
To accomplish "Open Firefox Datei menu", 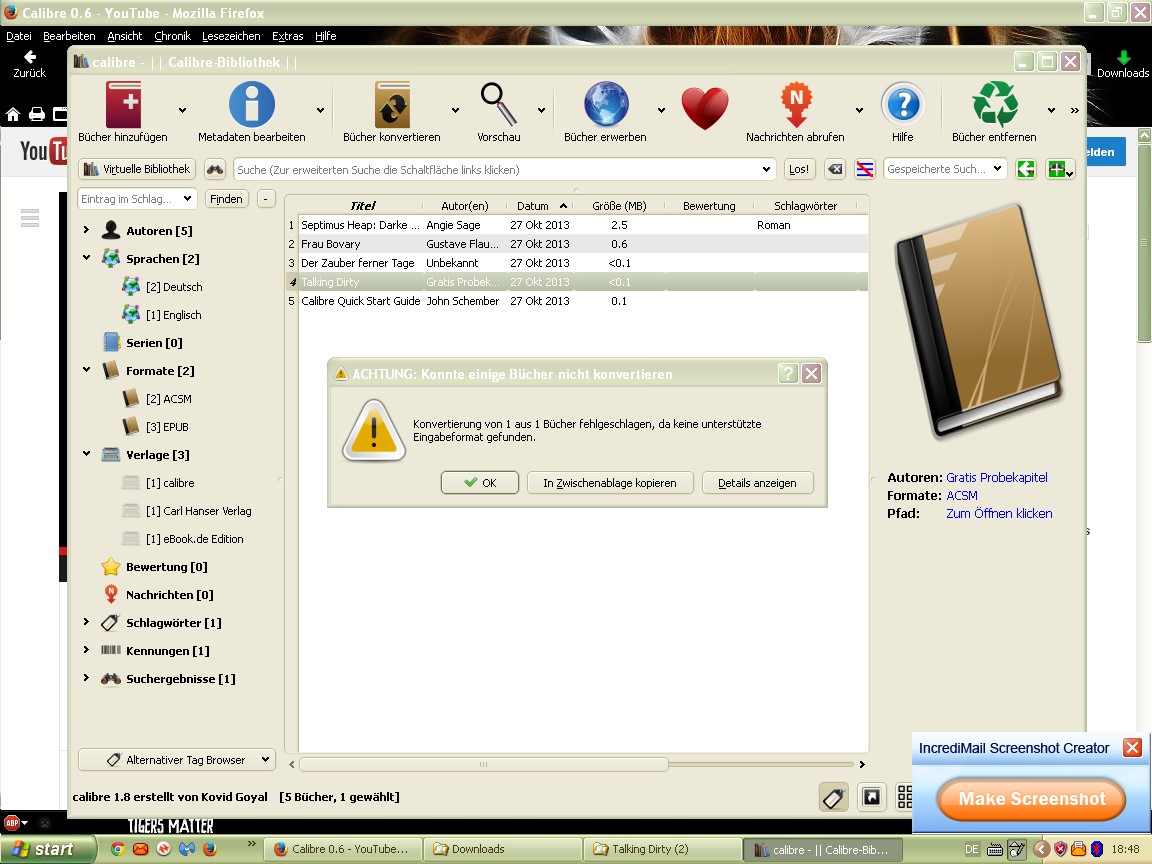I will [18, 36].
